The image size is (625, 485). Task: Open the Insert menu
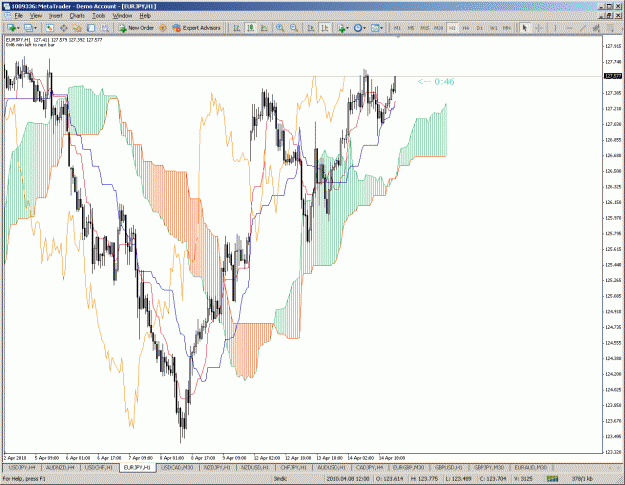click(x=55, y=16)
